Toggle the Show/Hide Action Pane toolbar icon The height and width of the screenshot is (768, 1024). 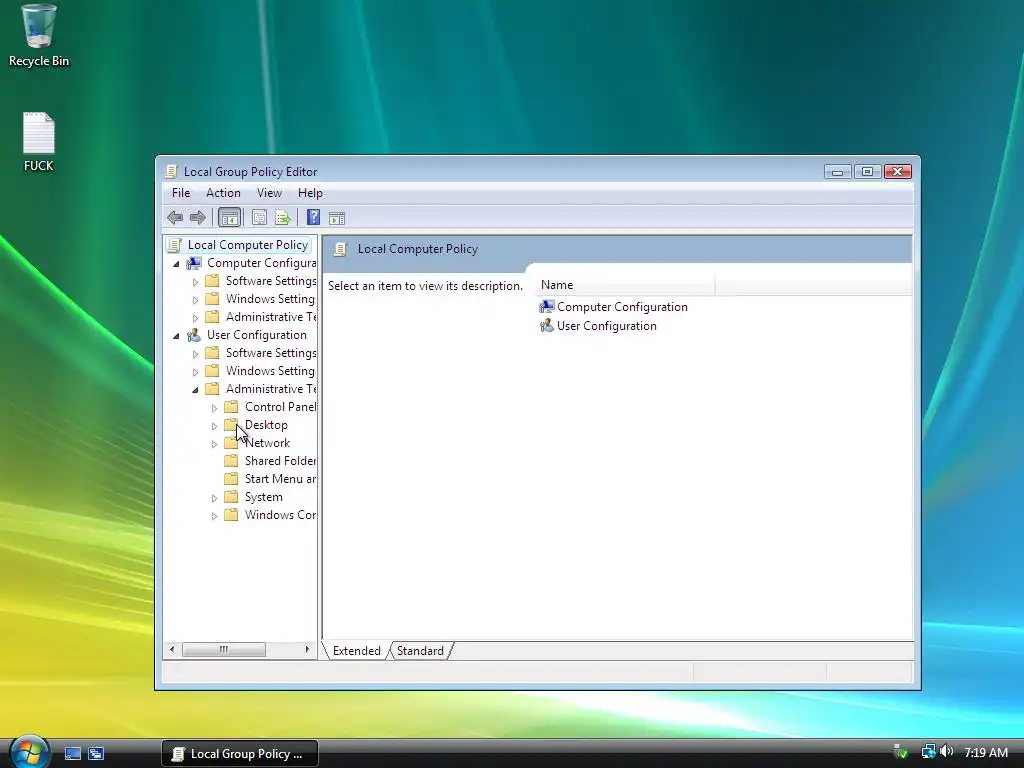pos(337,218)
